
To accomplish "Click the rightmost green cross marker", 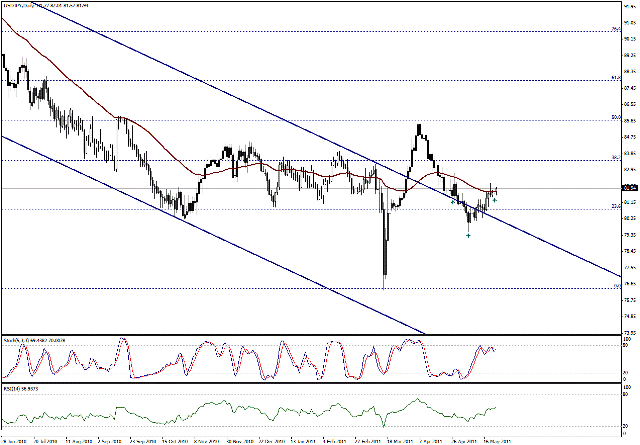I will click(x=494, y=201).
